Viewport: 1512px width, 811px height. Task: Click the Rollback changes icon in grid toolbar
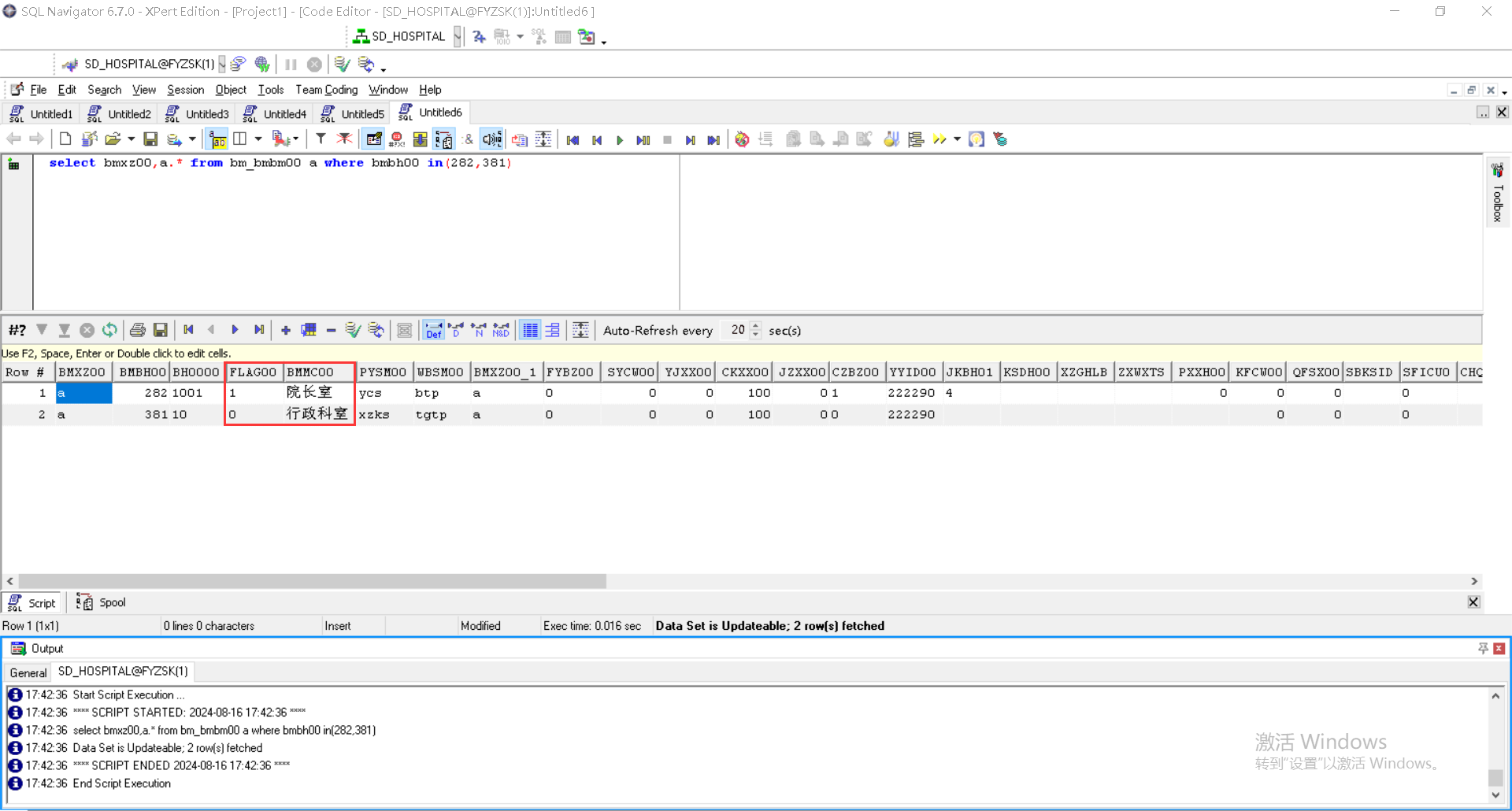click(376, 330)
